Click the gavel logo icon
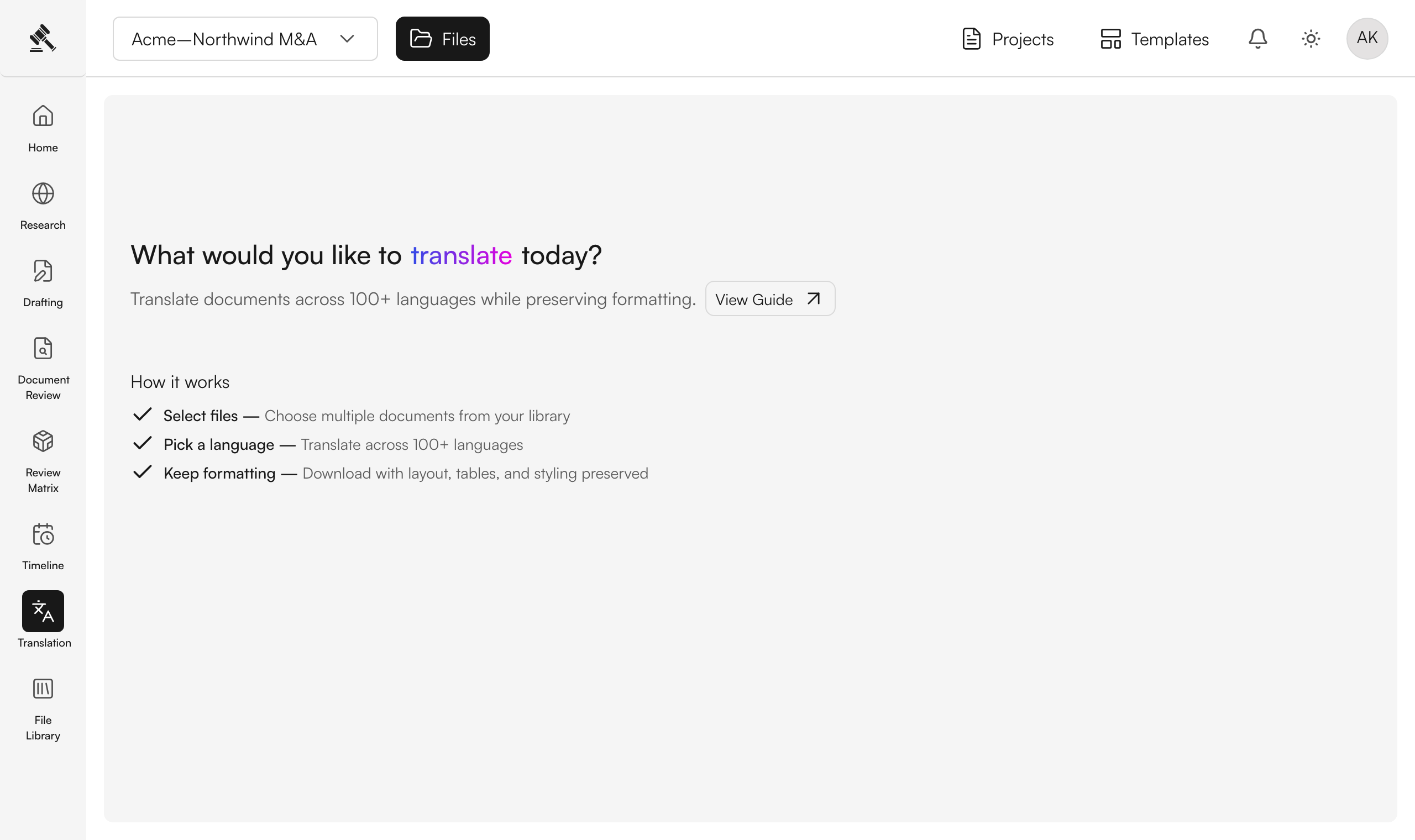This screenshot has height=840, width=1415. 43,39
